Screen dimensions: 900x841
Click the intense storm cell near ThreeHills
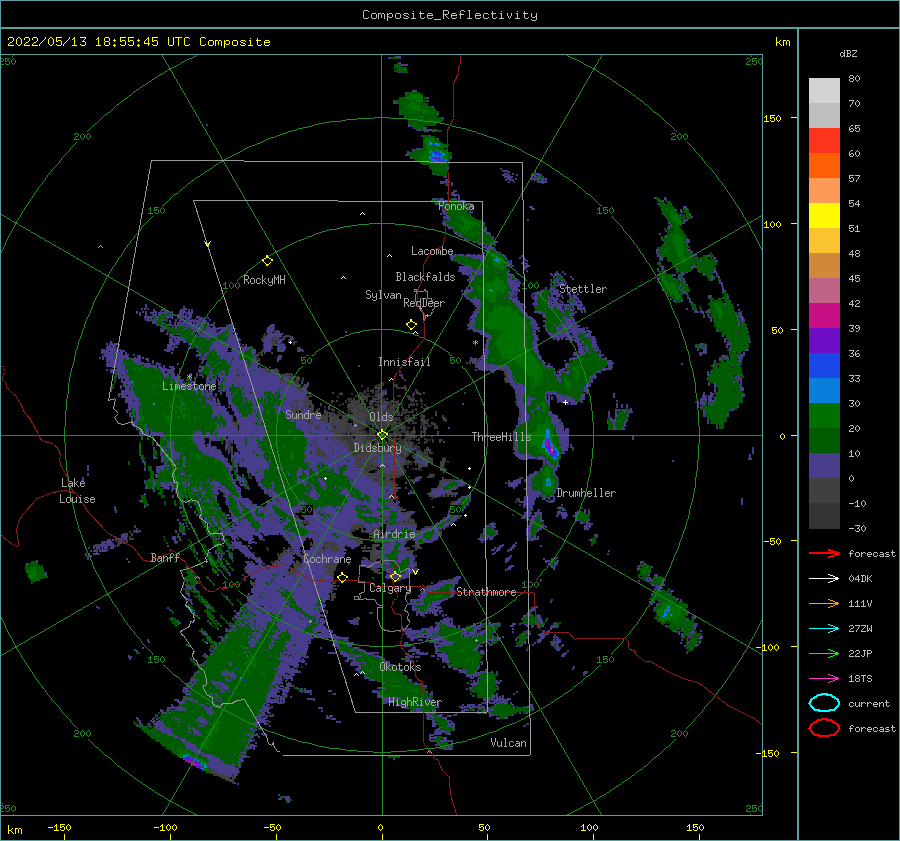550,445
